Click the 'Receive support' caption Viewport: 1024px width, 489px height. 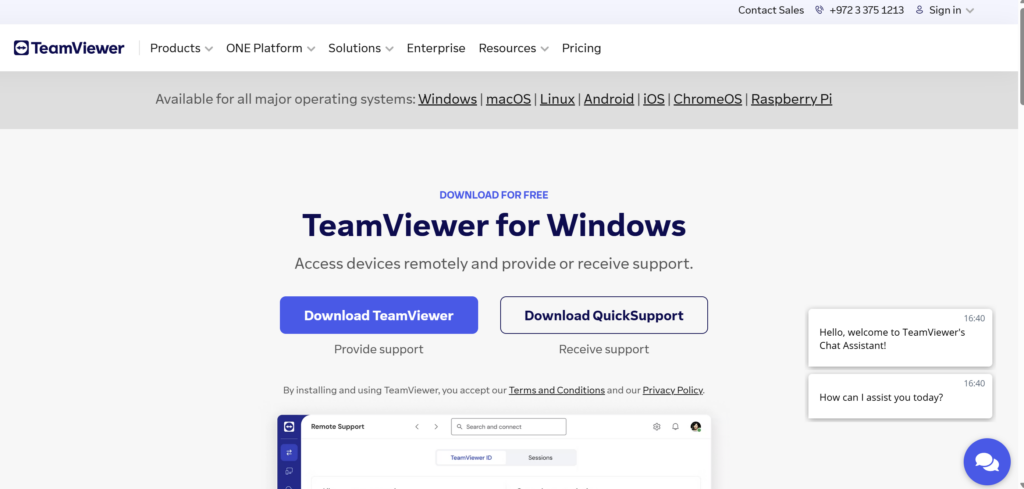point(604,349)
